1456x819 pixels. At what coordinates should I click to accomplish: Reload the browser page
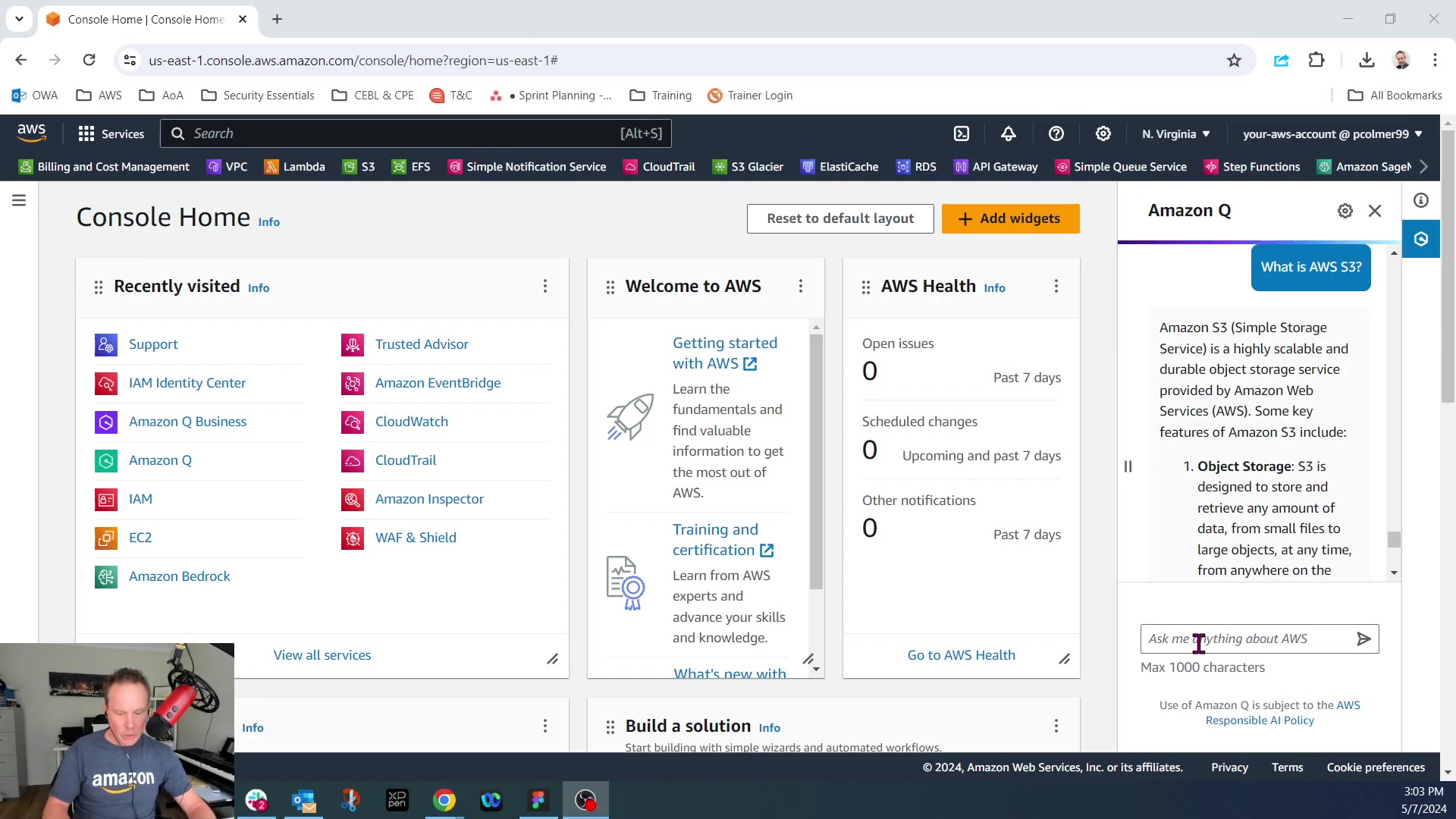(x=89, y=60)
